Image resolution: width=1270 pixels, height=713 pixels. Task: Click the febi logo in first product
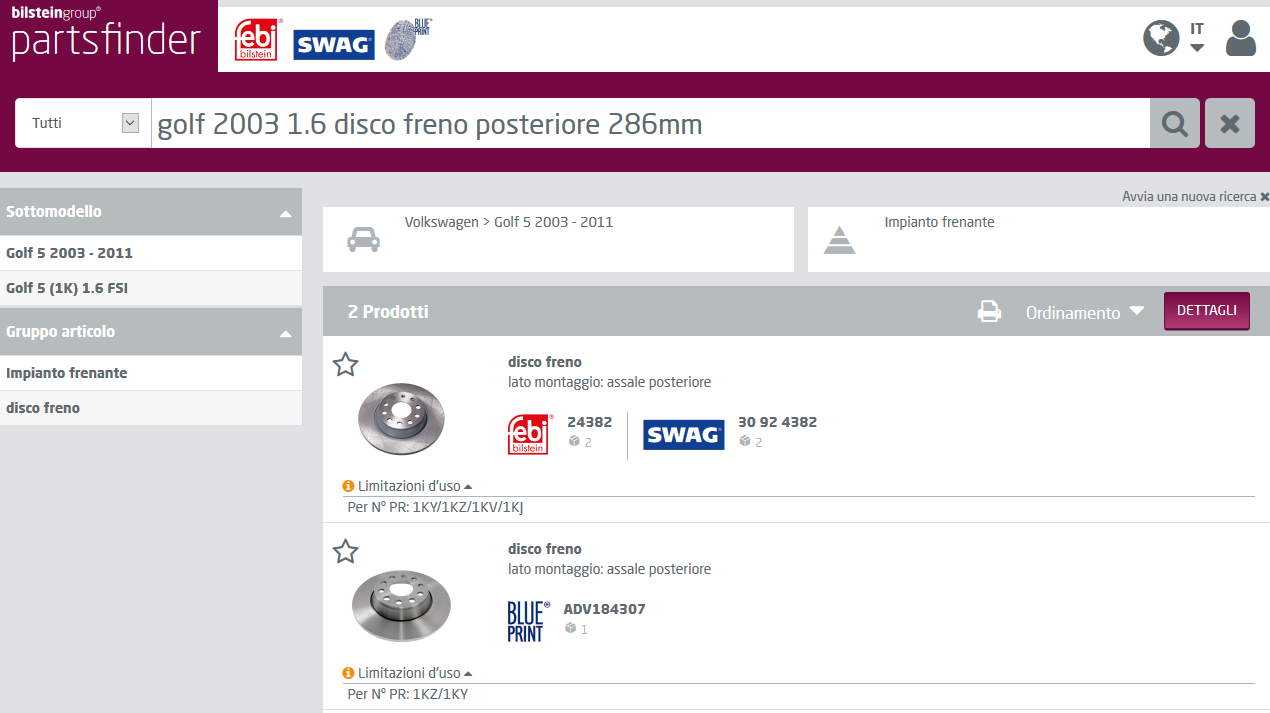(x=529, y=435)
